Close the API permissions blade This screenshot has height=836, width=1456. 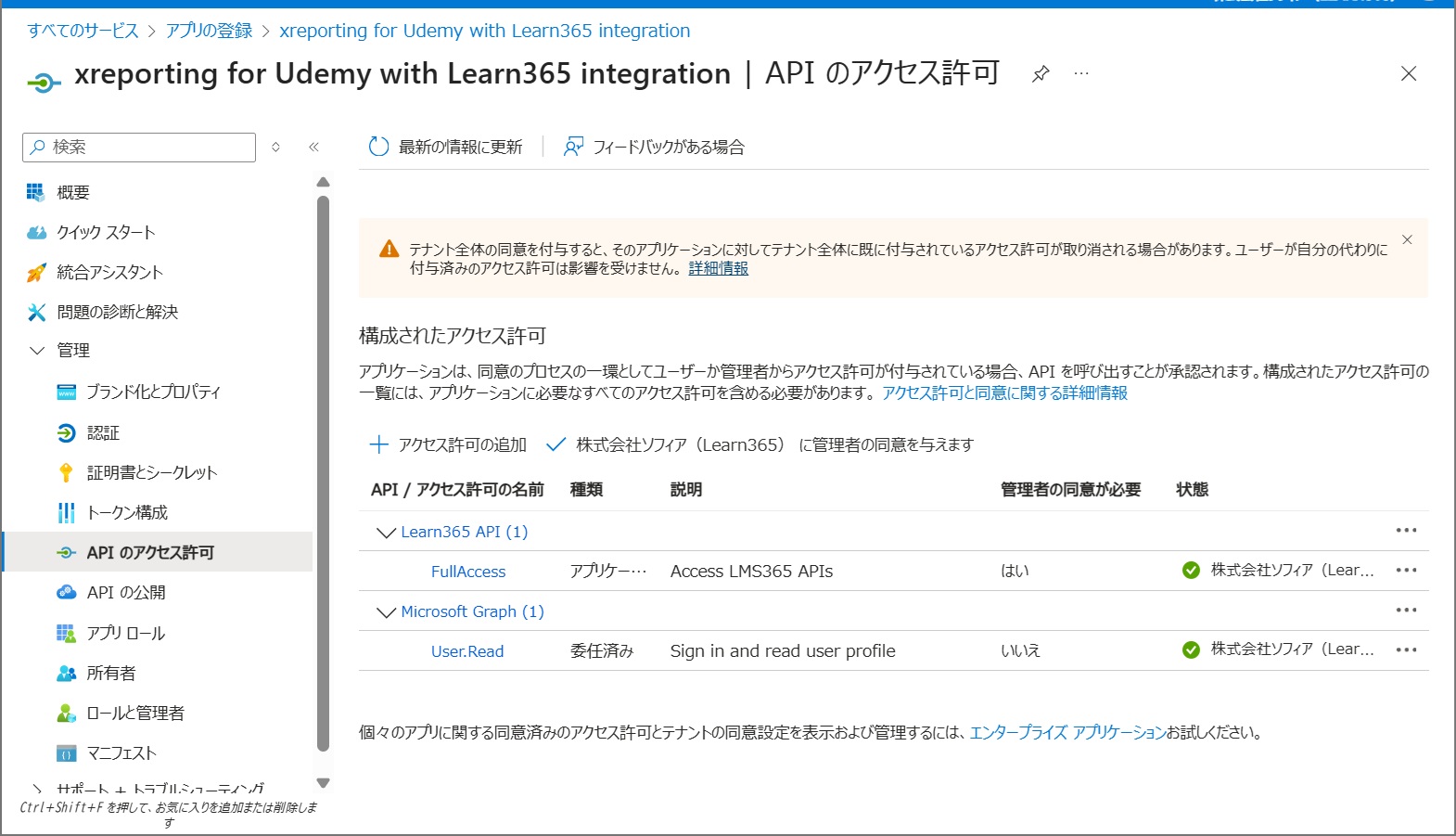[1408, 73]
